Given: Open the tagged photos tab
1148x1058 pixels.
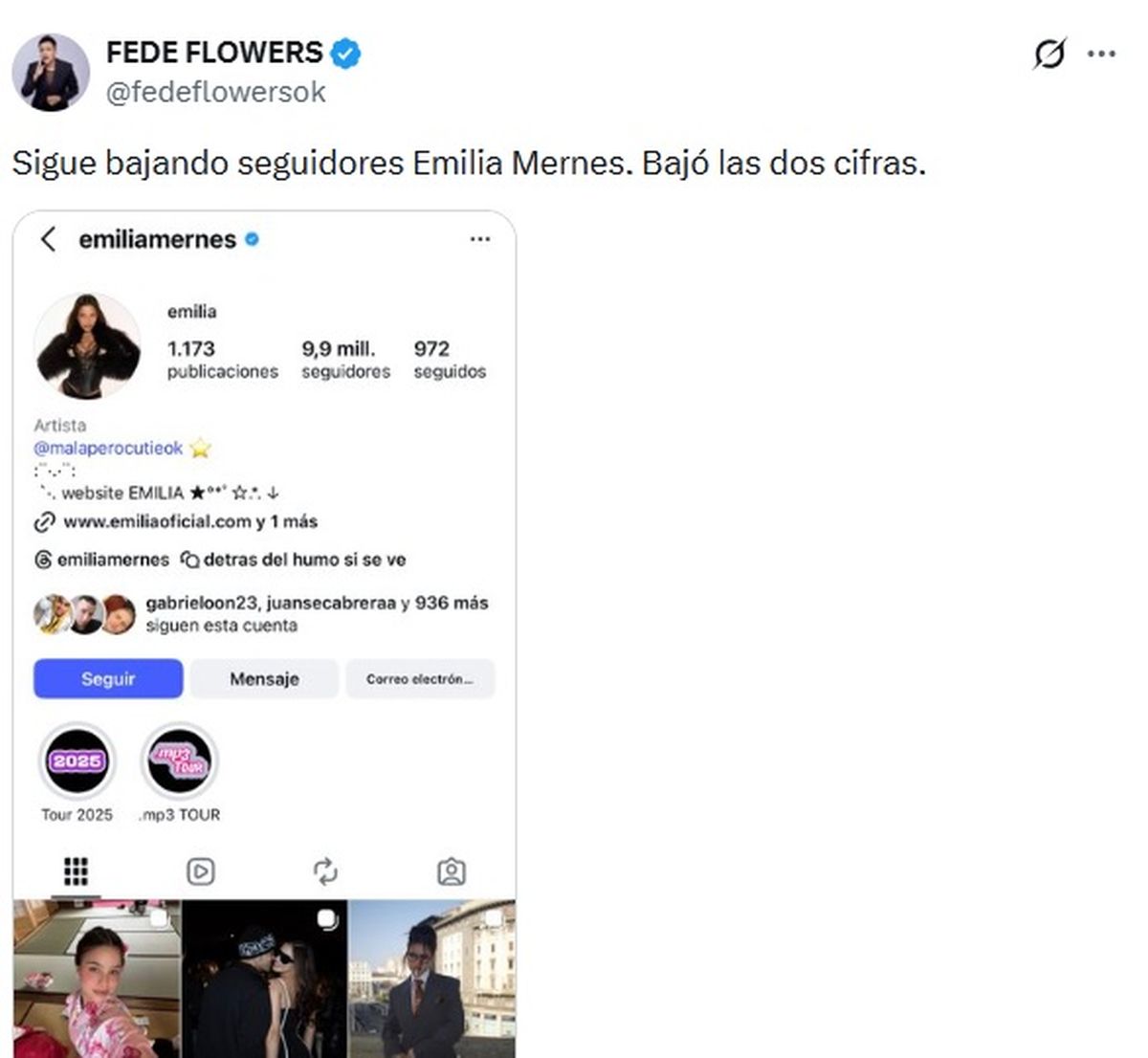Looking at the screenshot, I should coord(451,871).
